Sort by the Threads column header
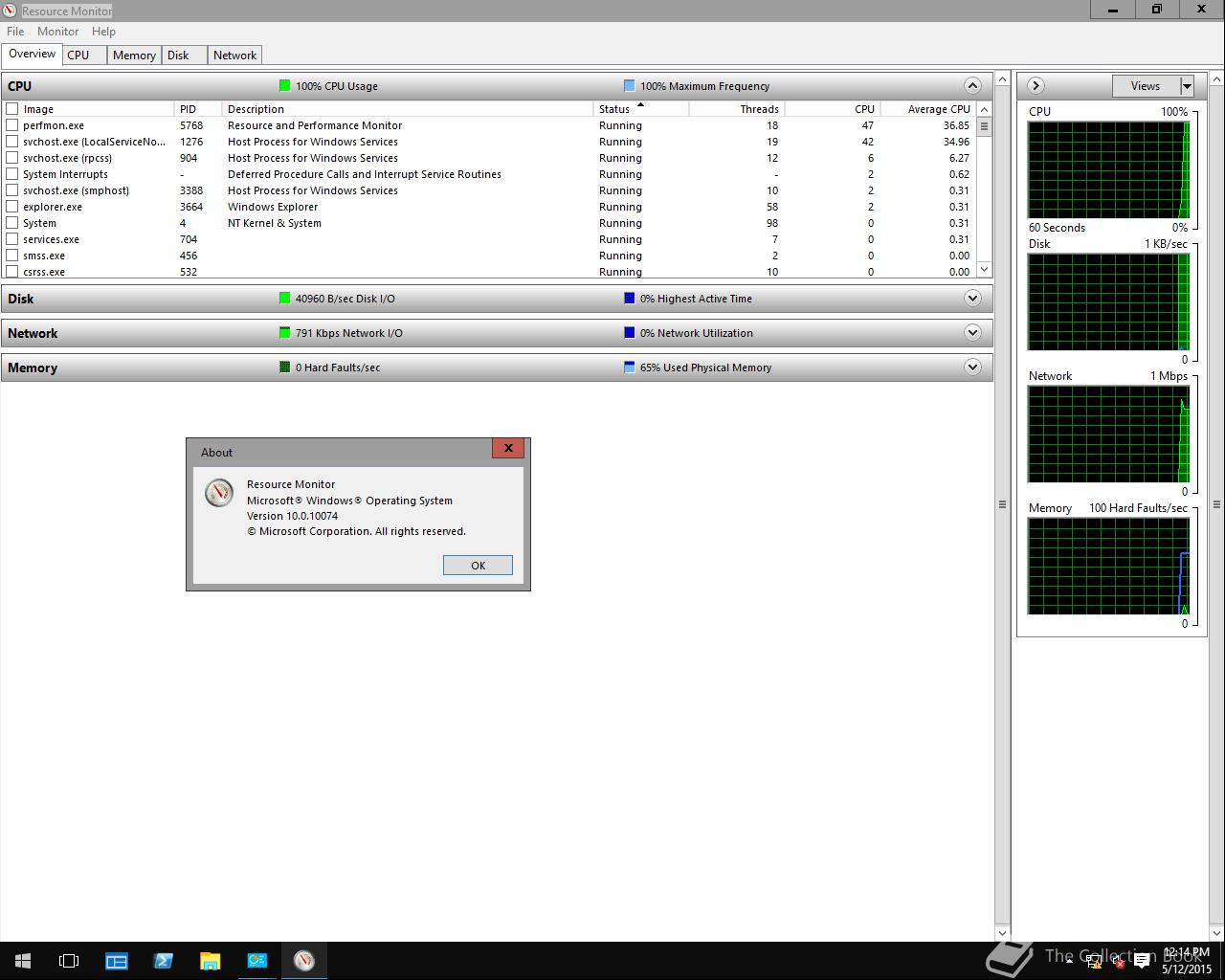The height and width of the screenshot is (980, 1225). click(x=737, y=109)
